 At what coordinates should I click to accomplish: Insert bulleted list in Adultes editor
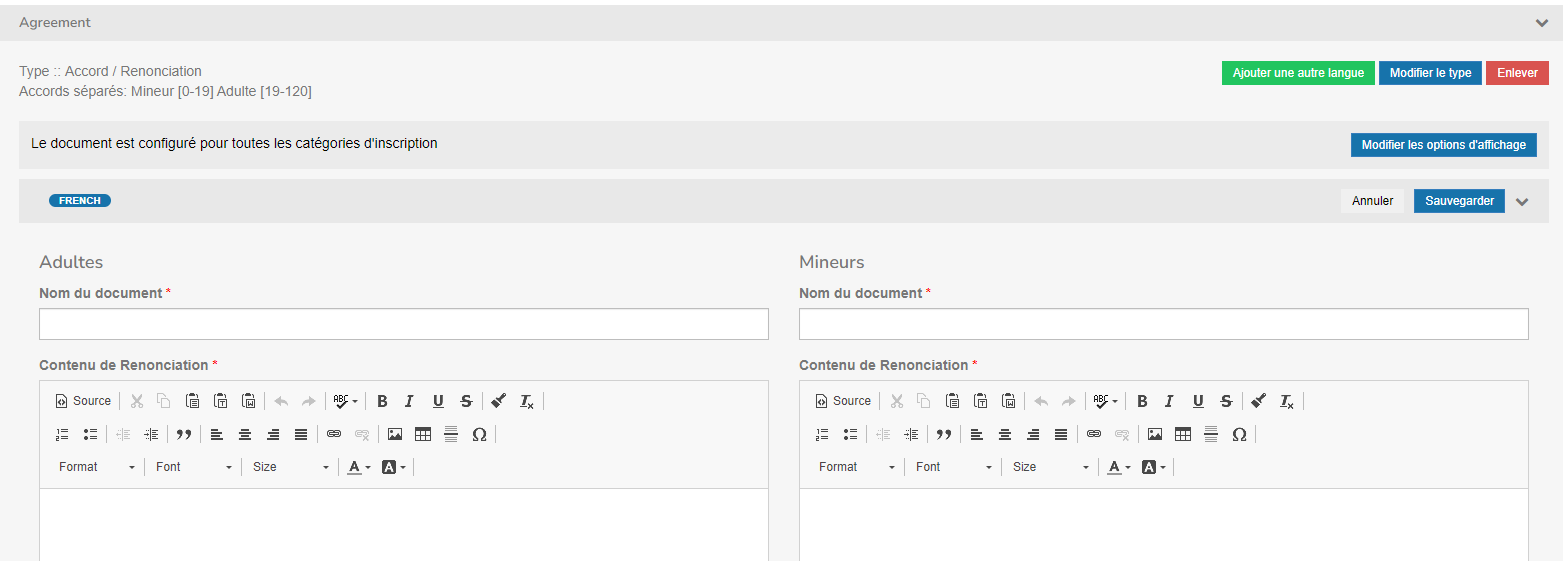tap(90, 434)
